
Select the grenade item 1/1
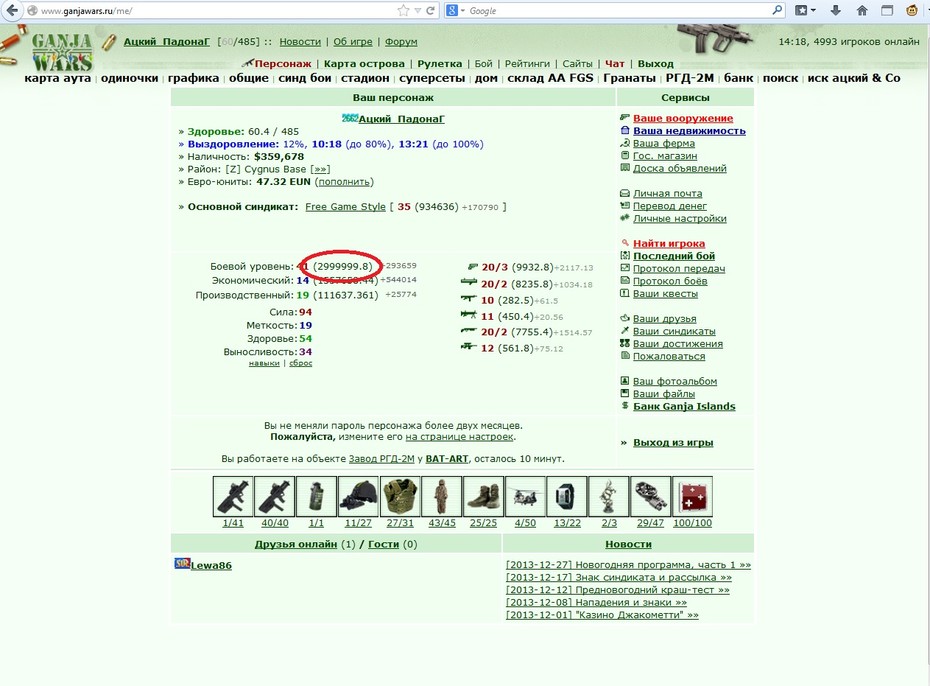point(316,496)
